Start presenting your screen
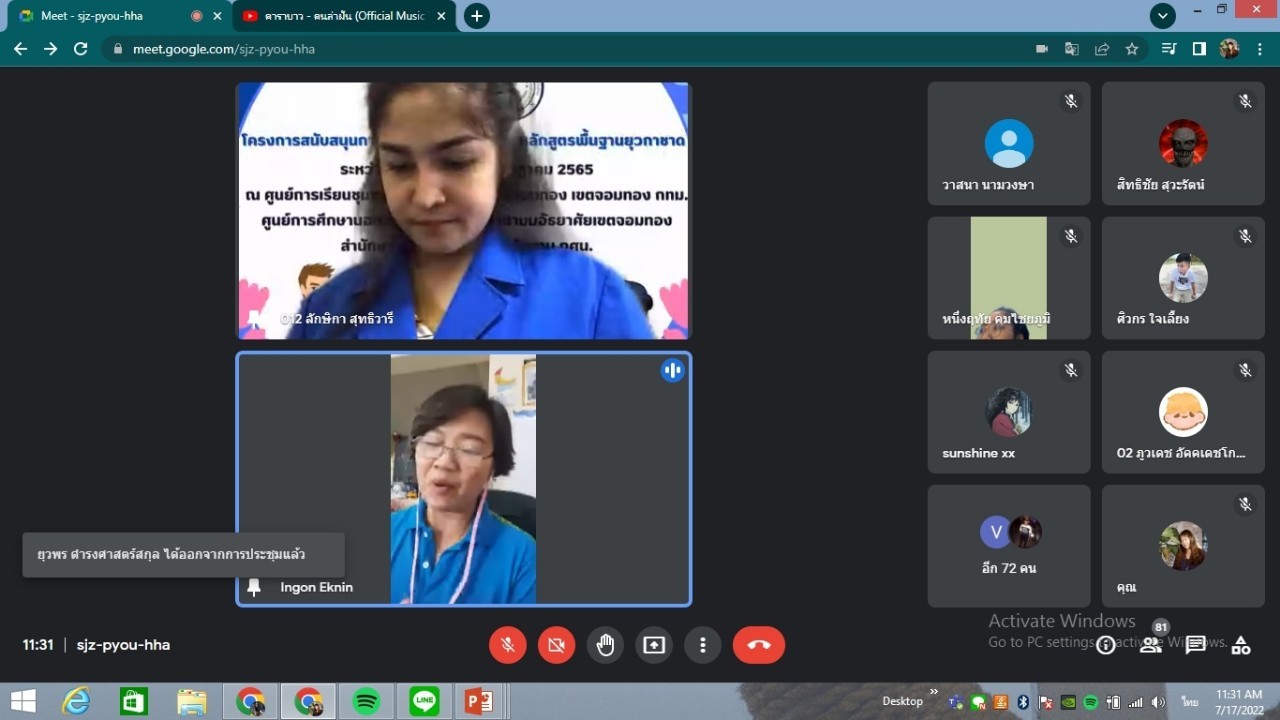1280x720 pixels. tap(654, 646)
